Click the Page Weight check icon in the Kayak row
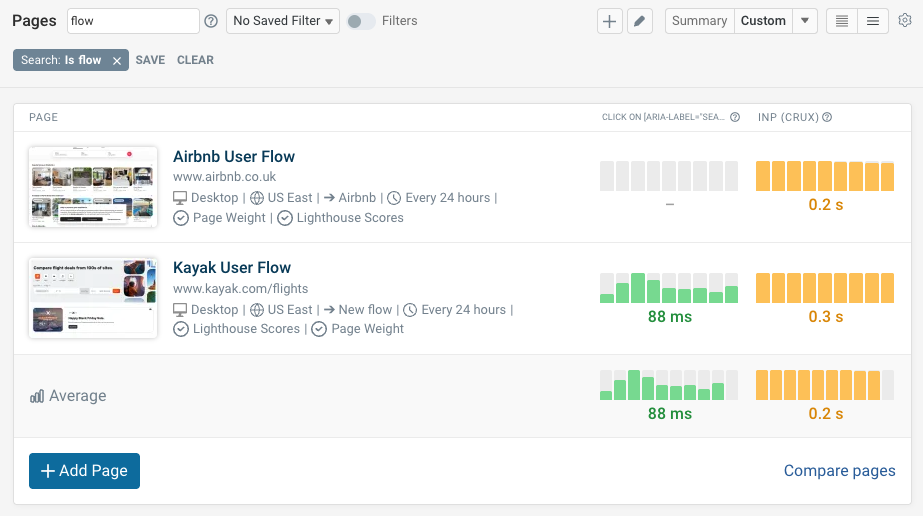The image size is (923, 516). tap(319, 329)
